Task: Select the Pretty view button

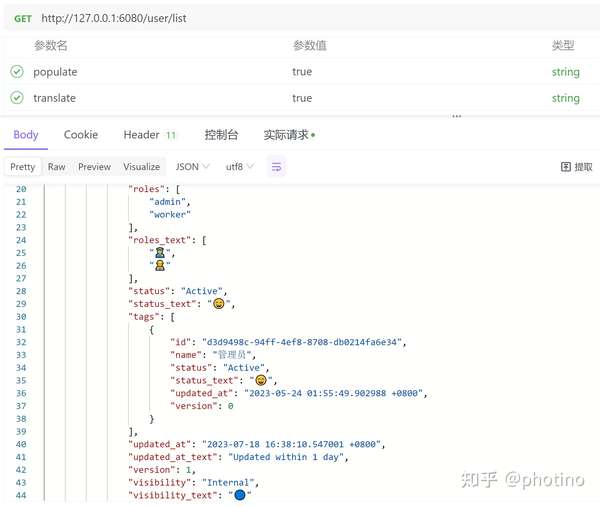Action: pyautogui.click(x=23, y=167)
